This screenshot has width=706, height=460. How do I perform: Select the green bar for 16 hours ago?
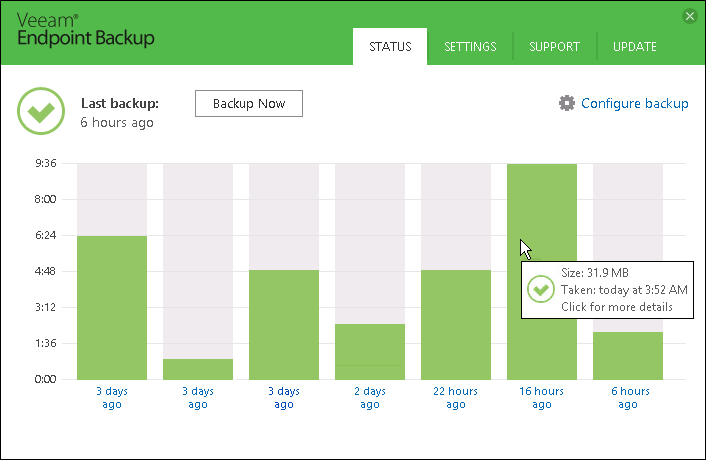[x=541, y=220]
